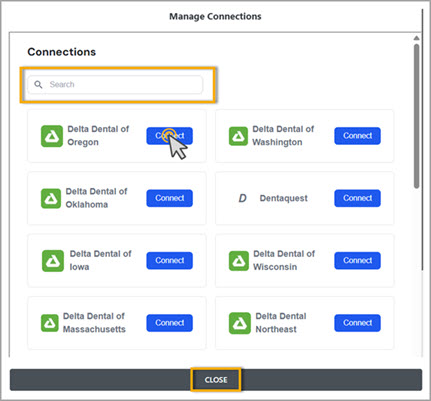Screen dimensions: 431x401
Task: Click the Dentaquest D logo icon
Action: coord(242,198)
